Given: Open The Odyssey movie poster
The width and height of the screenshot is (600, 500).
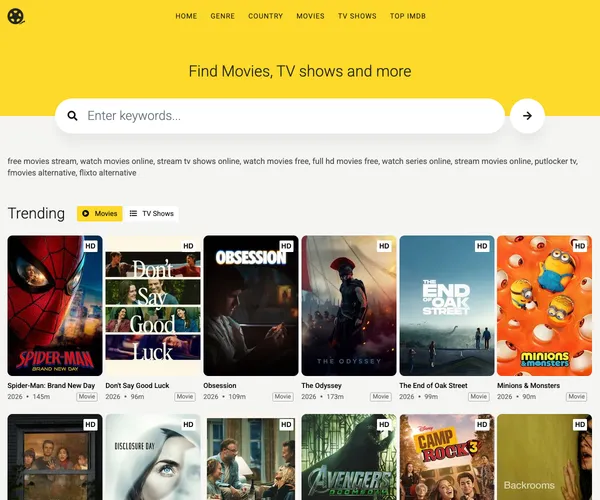Looking at the screenshot, I should coord(349,306).
